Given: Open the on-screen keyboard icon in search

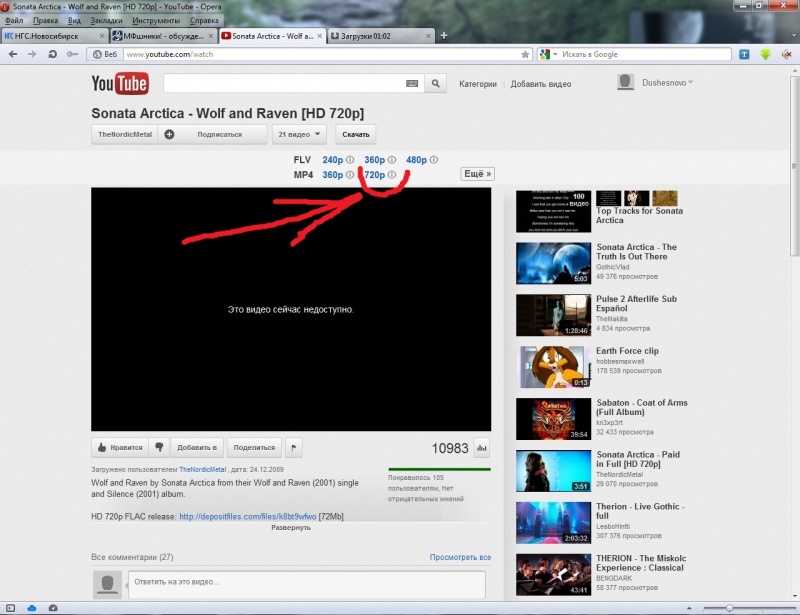Looking at the screenshot, I should pos(412,84).
